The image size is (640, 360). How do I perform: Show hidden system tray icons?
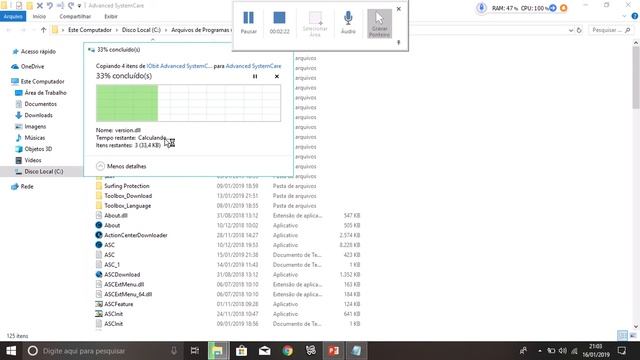click(540, 351)
